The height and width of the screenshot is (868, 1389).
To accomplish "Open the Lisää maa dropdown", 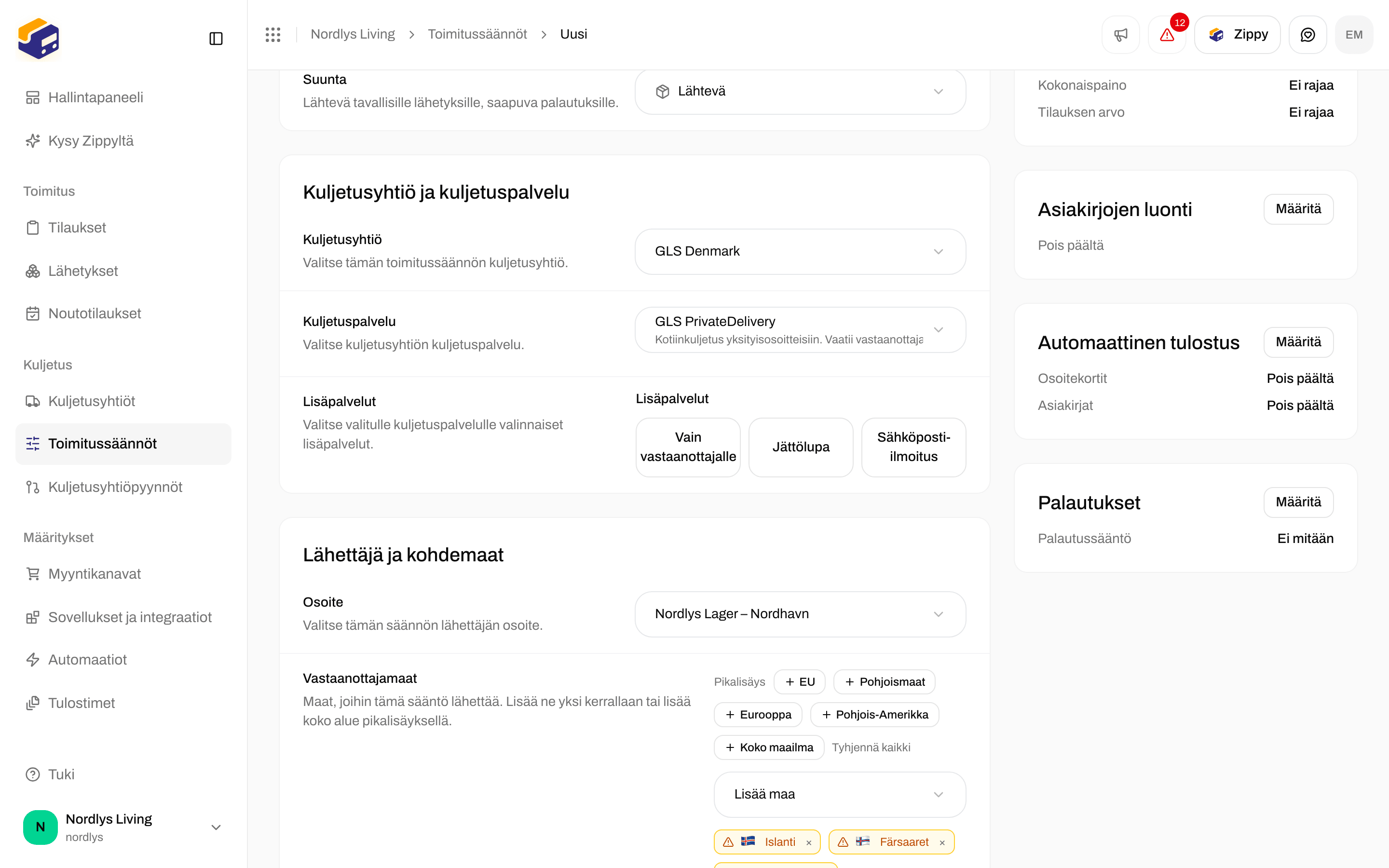I will 840,795.
